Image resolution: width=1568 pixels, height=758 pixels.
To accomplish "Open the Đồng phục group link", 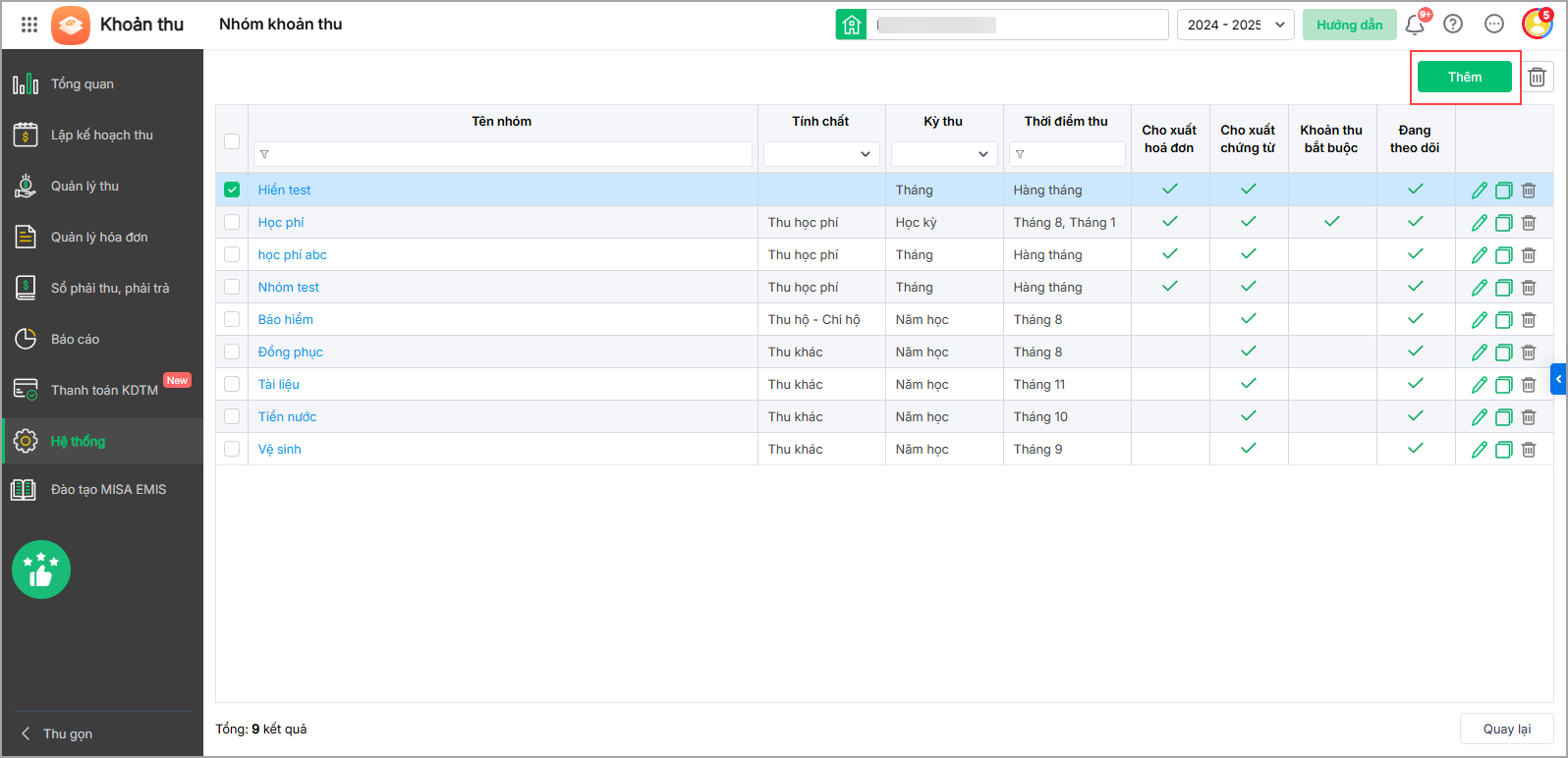I will pyautogui.click(x=291, y=352).
